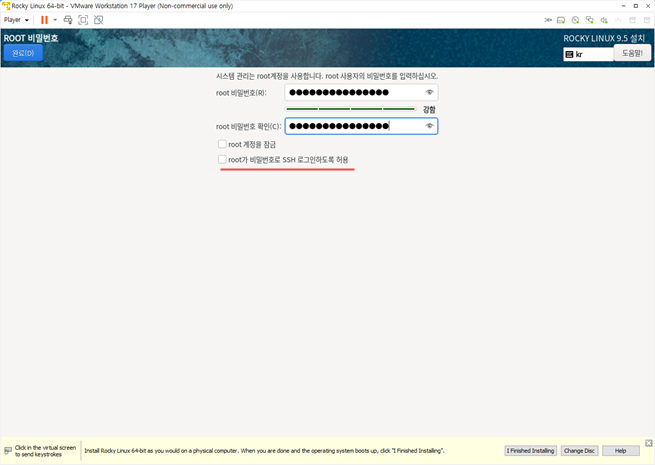Pause the virtual machine

[x=44, y=20]
